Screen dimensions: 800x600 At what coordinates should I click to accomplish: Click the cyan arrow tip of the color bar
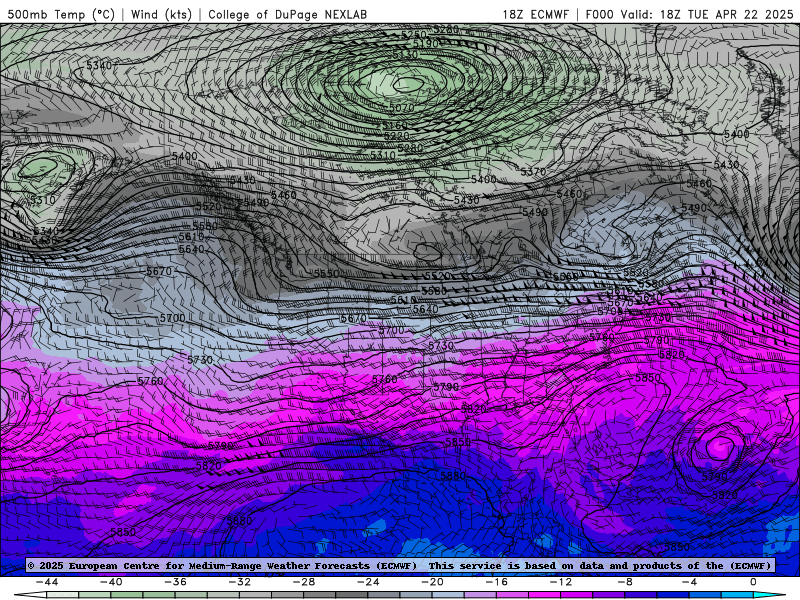(770, 595)
